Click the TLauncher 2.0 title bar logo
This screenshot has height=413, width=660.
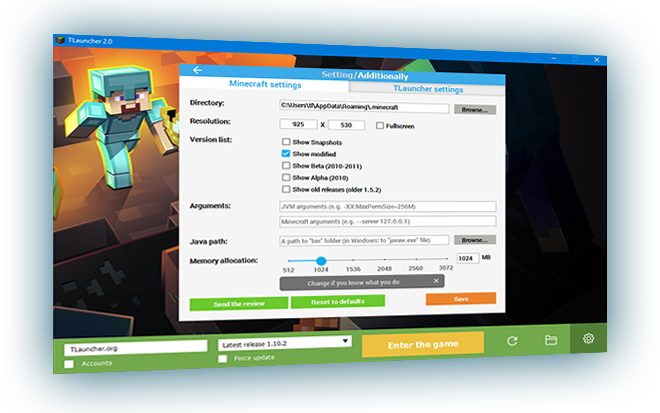click(60, 40)
